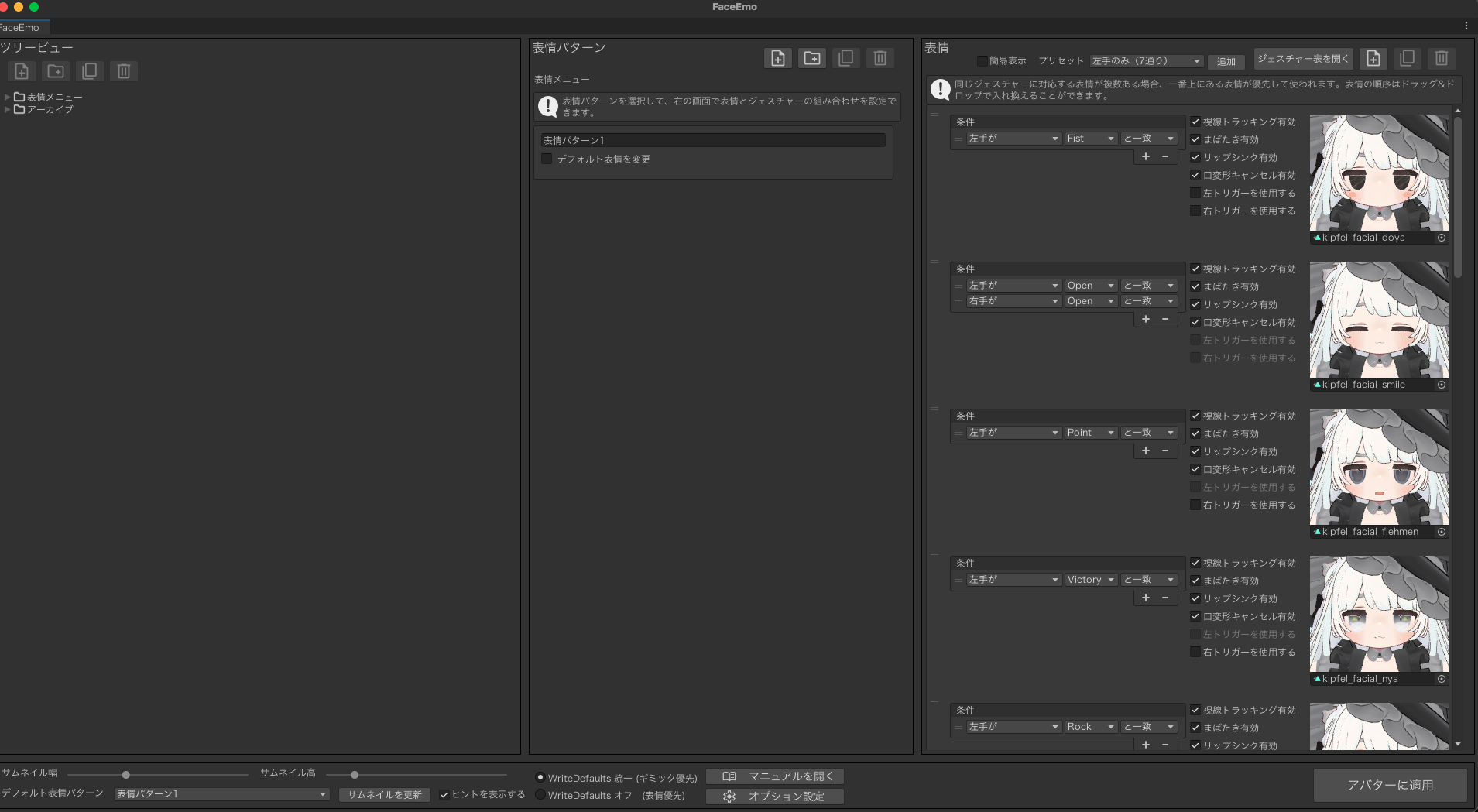Click the new folder icon in ツリービュー toolbar
The image size is (1478, 812).
pos(55,70)
